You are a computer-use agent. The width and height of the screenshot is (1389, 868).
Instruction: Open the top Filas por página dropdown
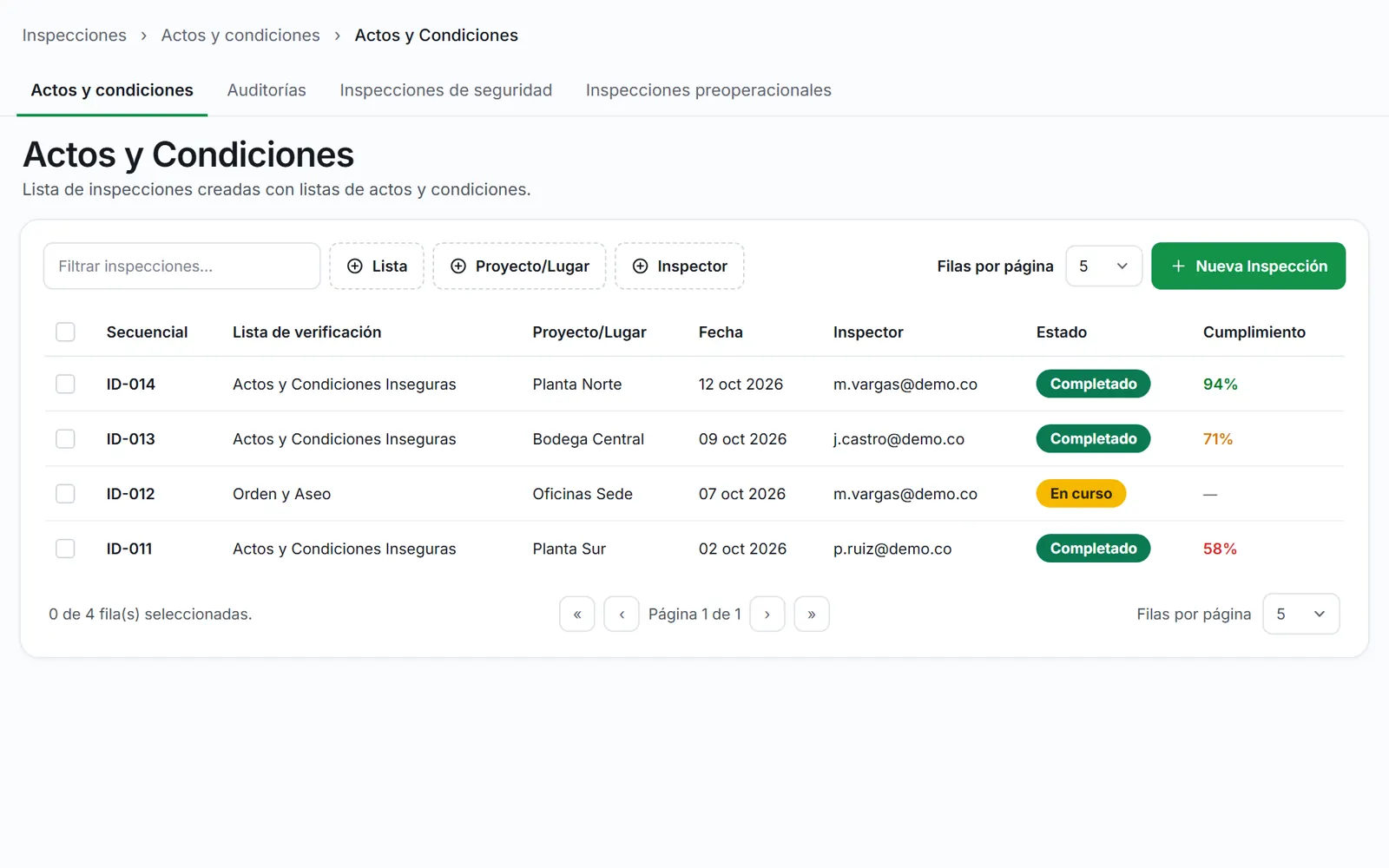tap(1103, 266)
